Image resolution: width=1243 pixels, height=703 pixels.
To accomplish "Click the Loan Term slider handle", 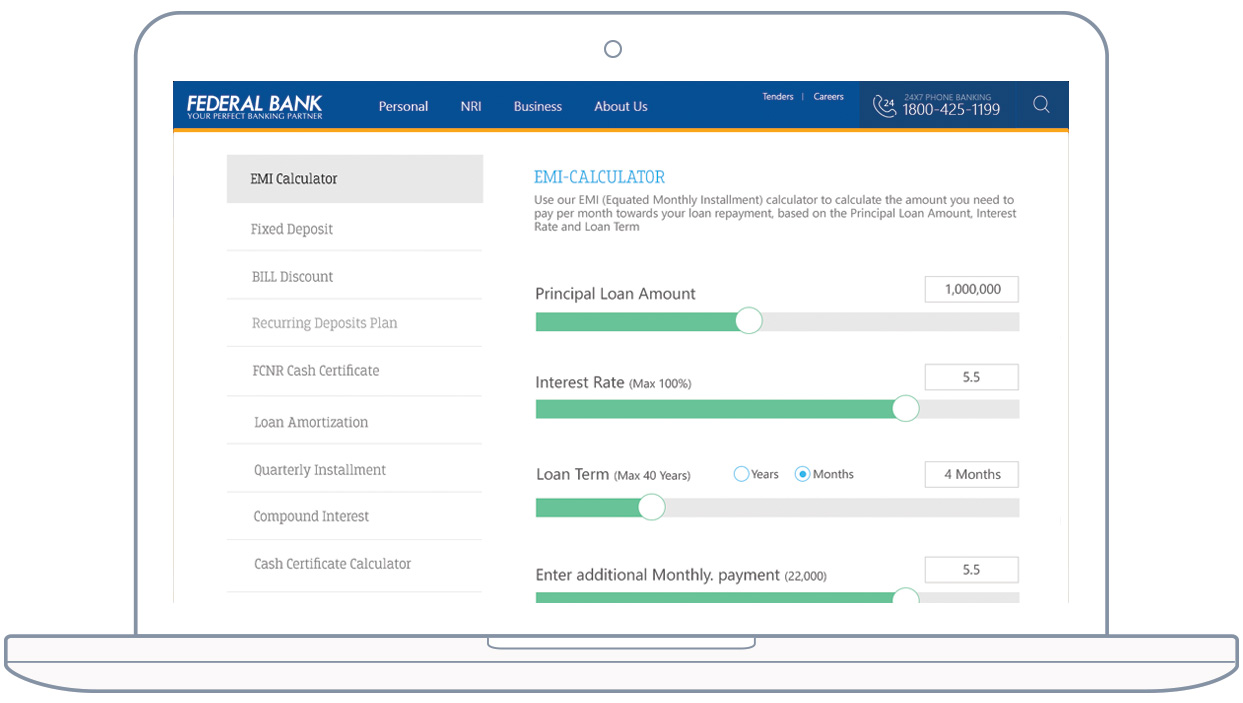I will coord(651,507).
